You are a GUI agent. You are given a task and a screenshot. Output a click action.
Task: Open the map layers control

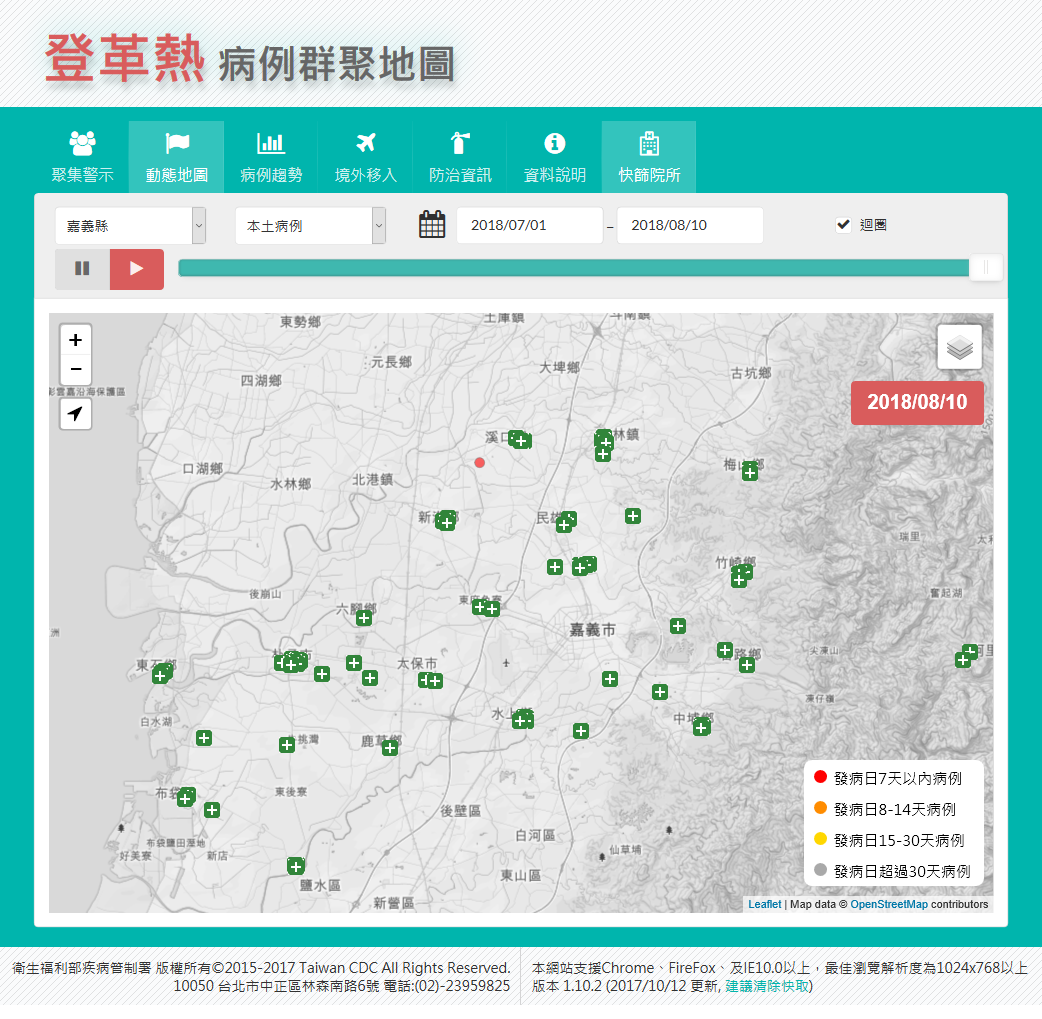(959, 348)
